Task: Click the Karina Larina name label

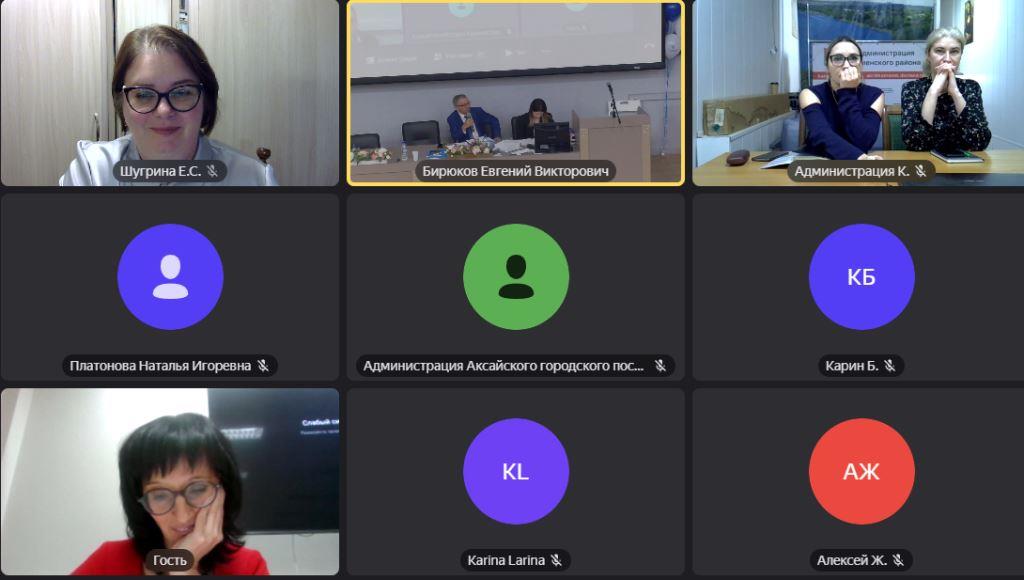Action: coord(506,560)
